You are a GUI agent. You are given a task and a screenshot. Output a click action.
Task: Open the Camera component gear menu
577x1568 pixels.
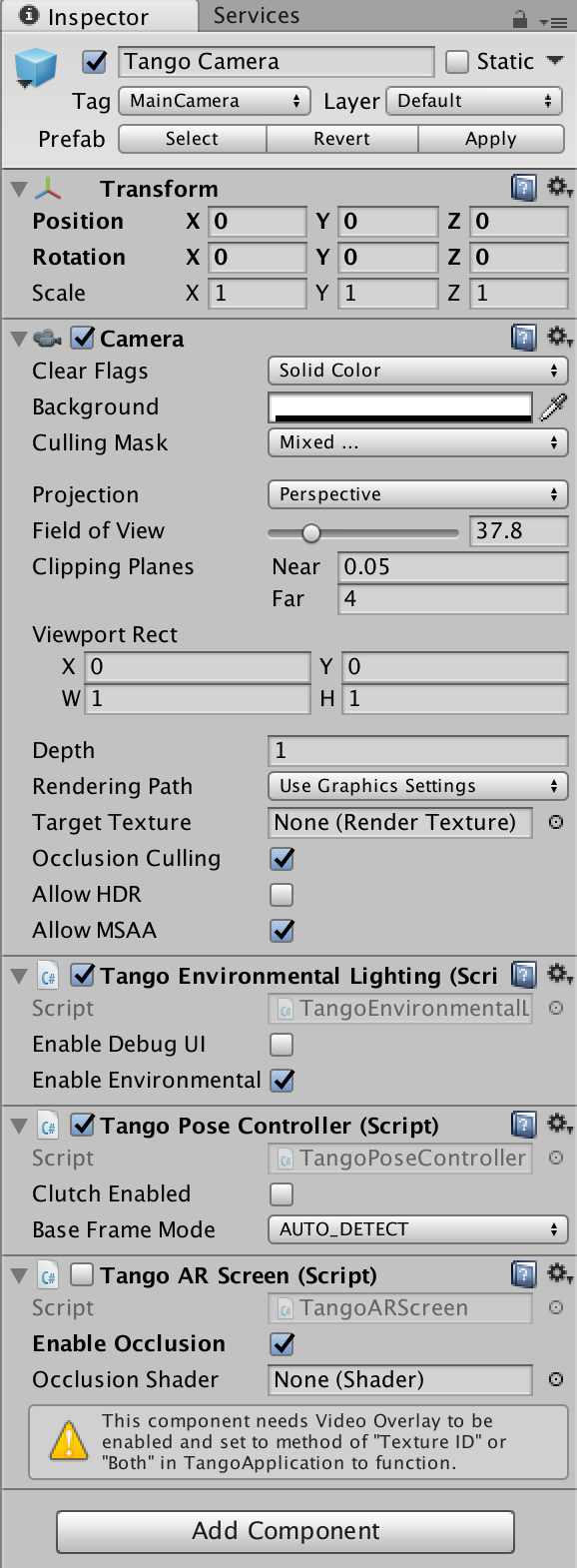tap(559, 338)
